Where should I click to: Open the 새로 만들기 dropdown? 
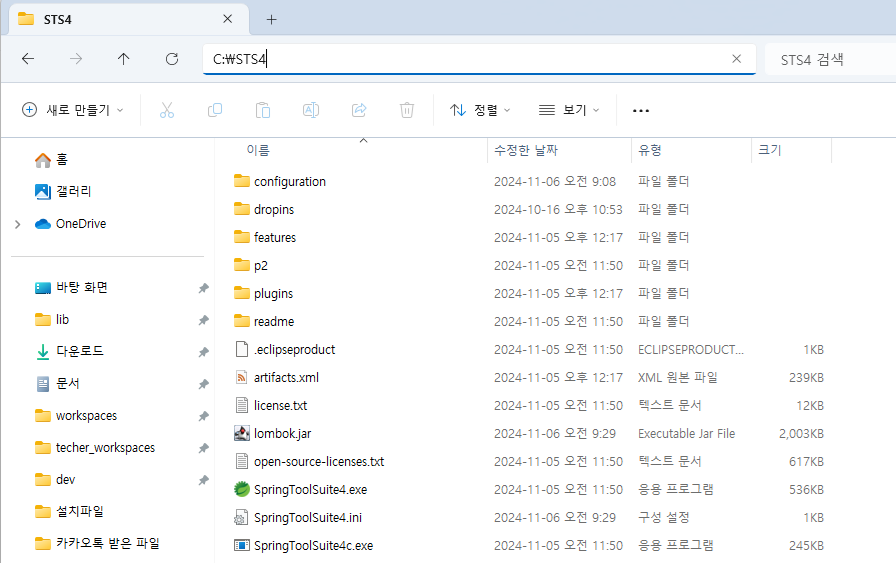click(x=73, y=110)
